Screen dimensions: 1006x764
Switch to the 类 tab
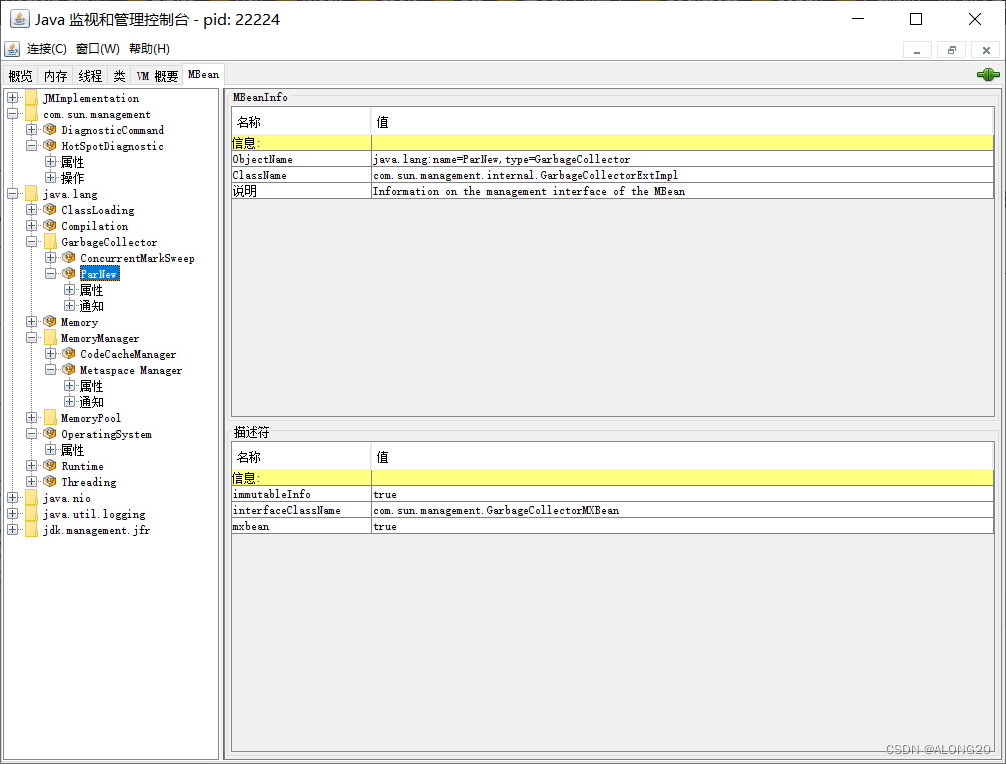[119, 76]
